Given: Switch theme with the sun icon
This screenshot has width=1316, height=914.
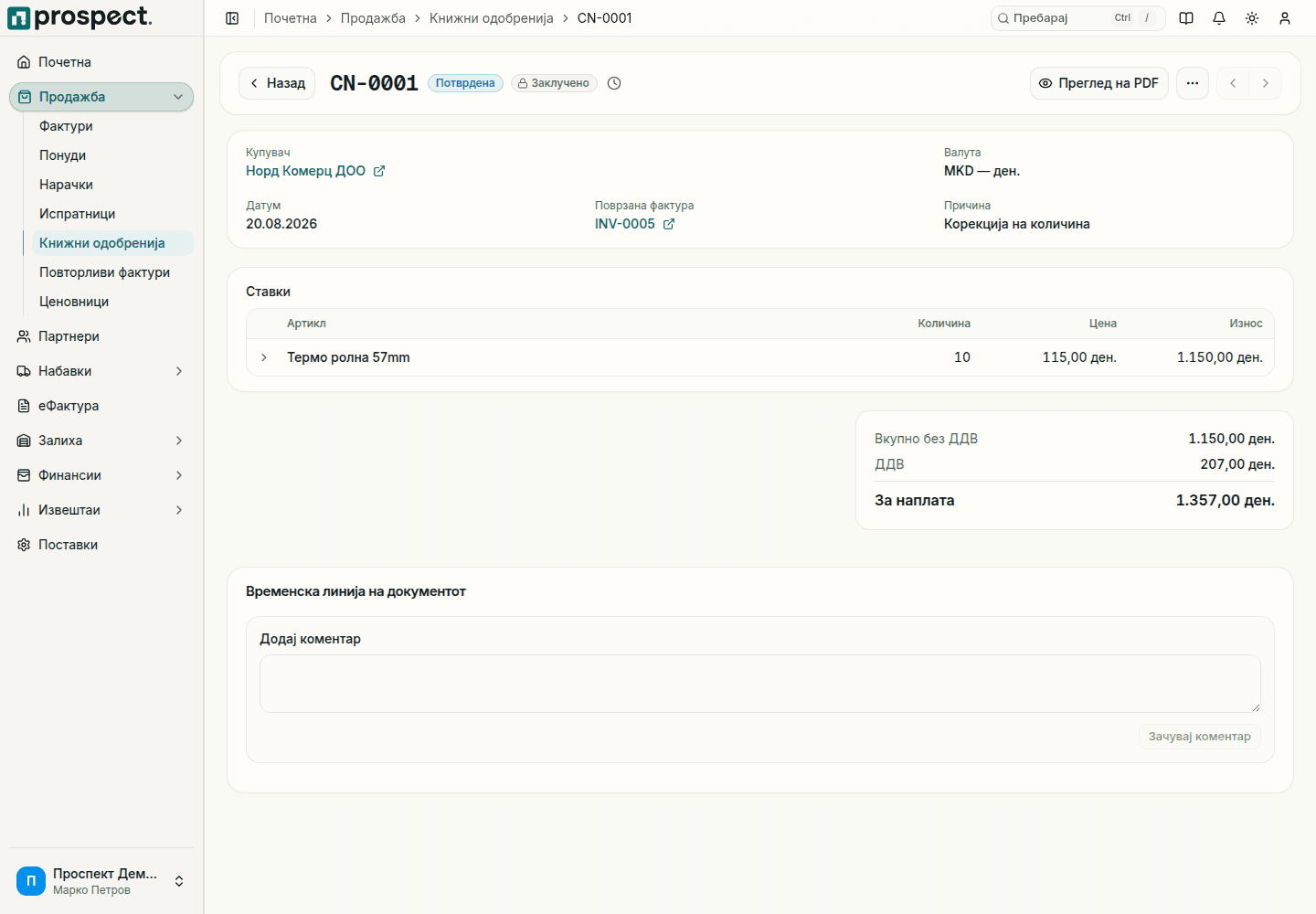Looking at the screenshot, I should [1252, 18].
